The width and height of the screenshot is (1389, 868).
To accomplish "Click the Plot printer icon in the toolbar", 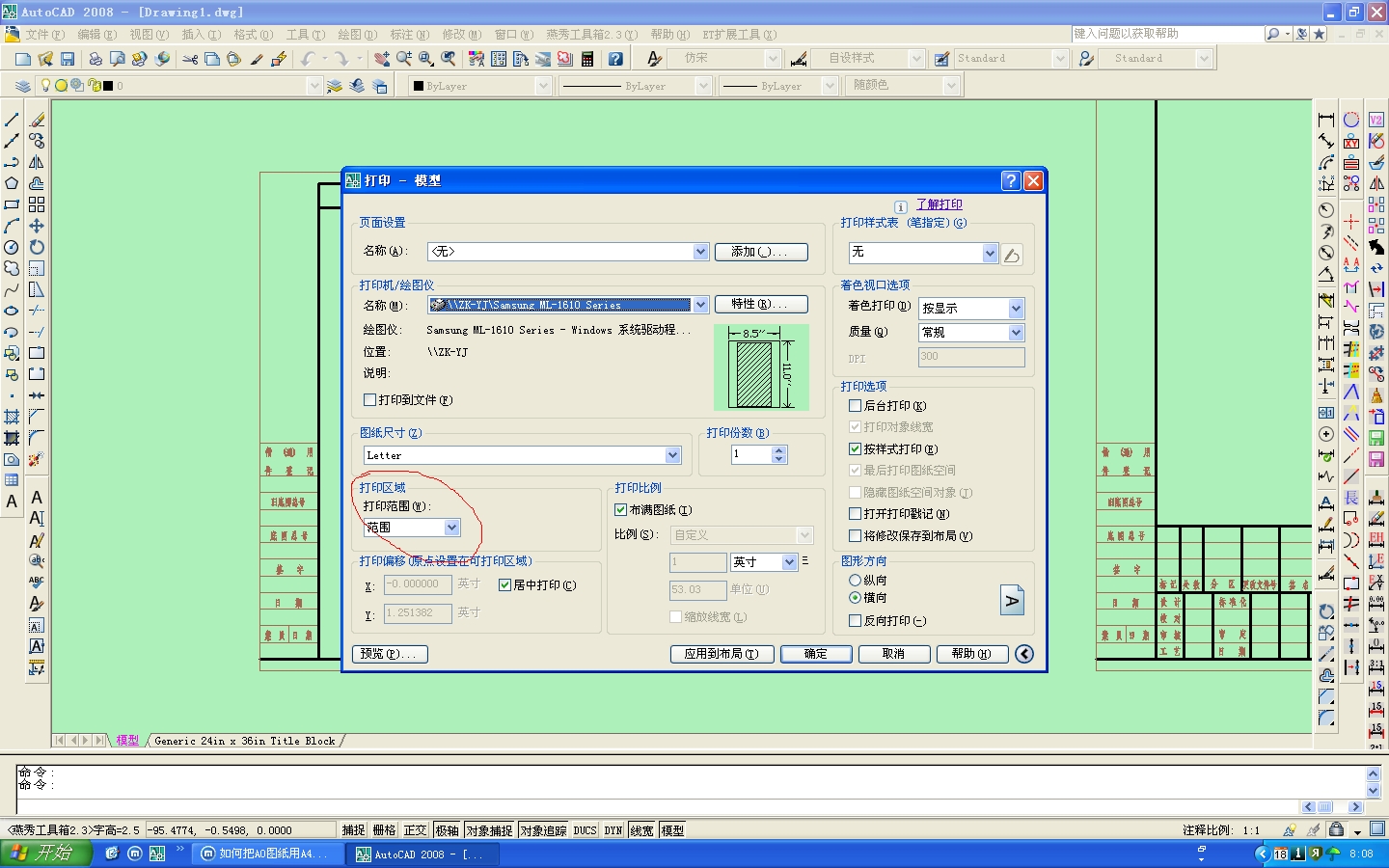I will click(95, 59).
